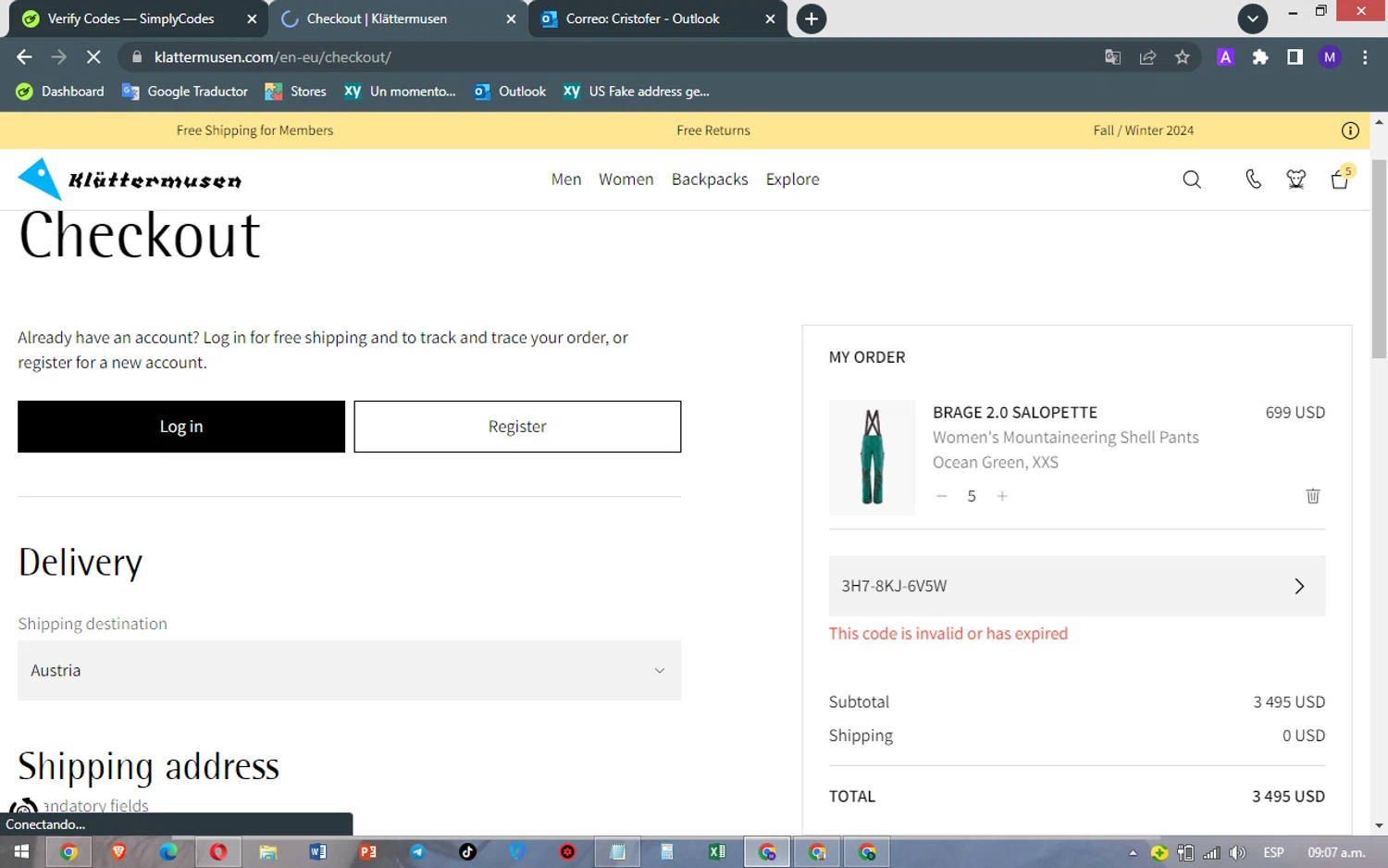Open Microsoft Edge from the taskbar

click(168, 852)
